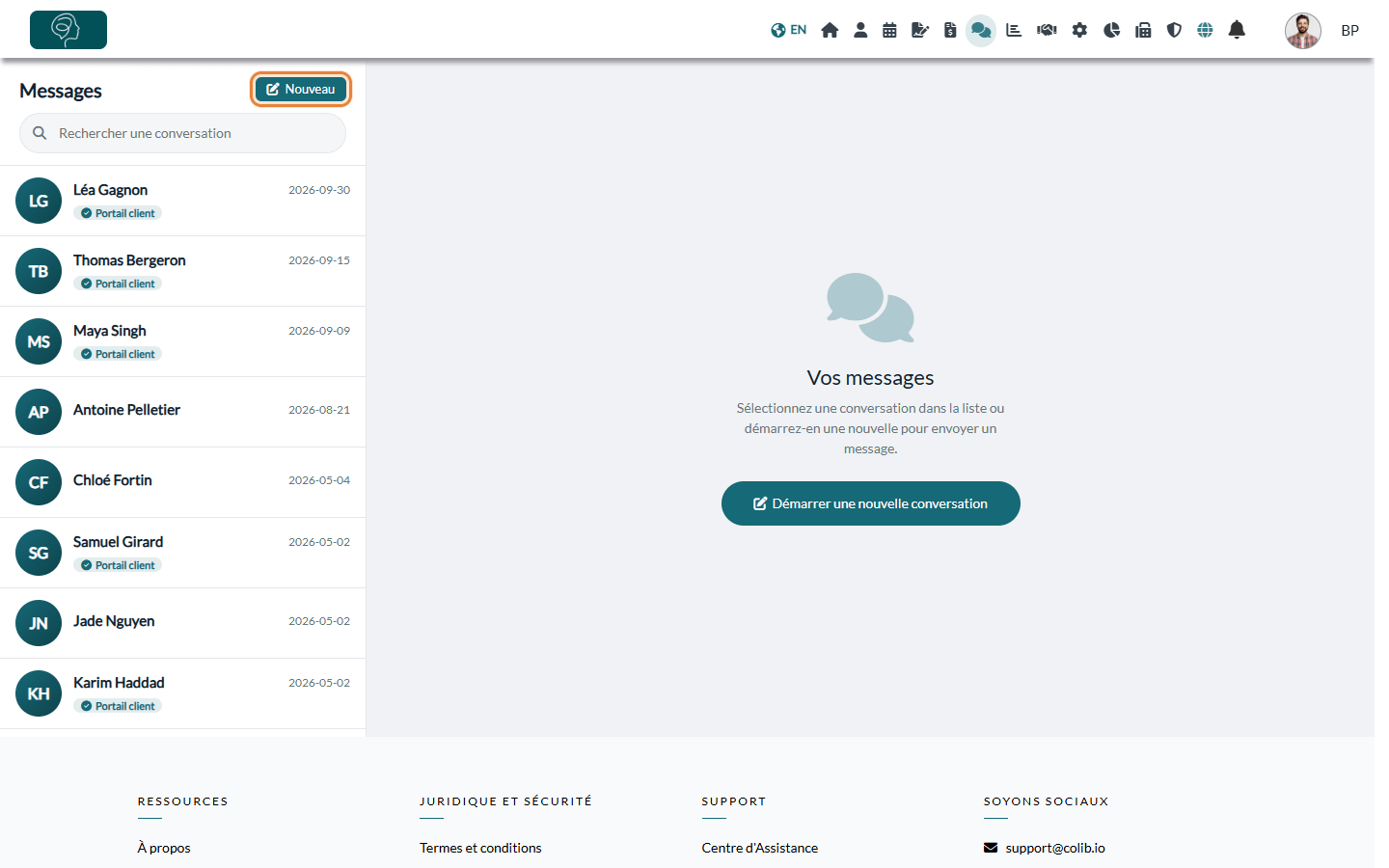Open the signed contract pen icon
Viewport: 1389px width, 868px height.
(x=920, y=30)
